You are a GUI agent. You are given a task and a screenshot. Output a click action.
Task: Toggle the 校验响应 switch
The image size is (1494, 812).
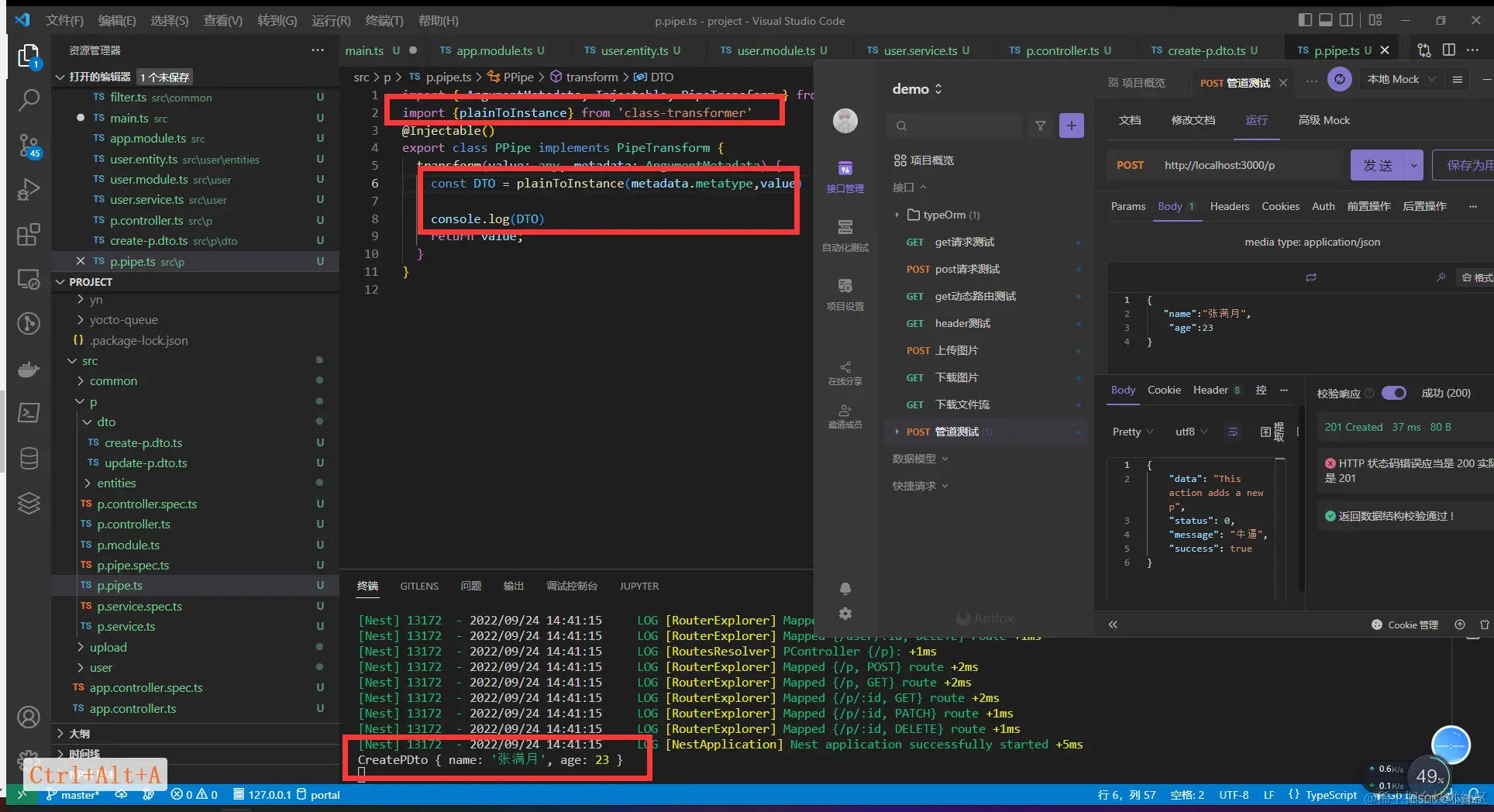pyautogui.click(x=1394, y=393)
